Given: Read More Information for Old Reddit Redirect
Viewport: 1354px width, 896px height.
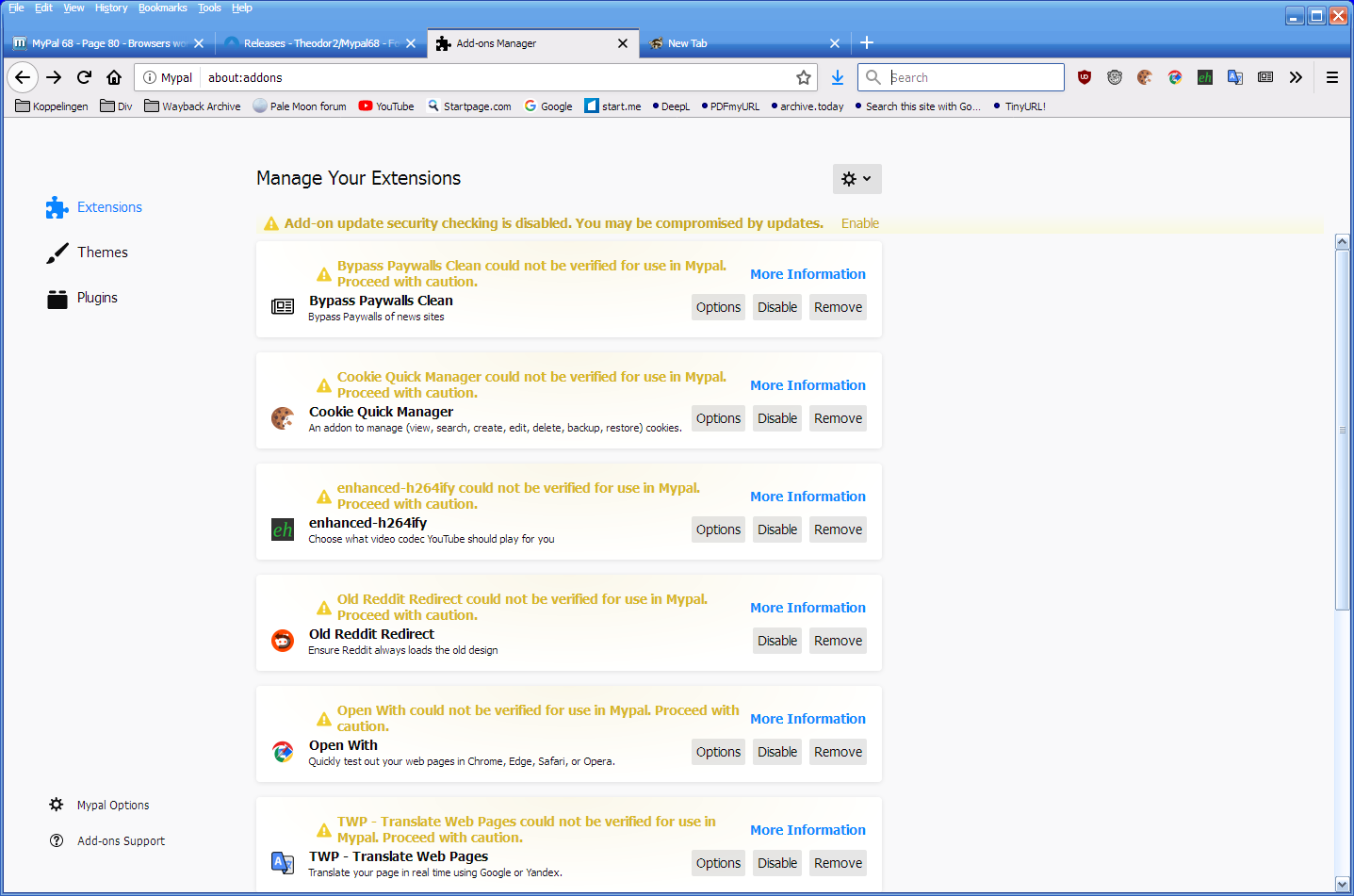Looking at the screenshot, I should 808,608.
